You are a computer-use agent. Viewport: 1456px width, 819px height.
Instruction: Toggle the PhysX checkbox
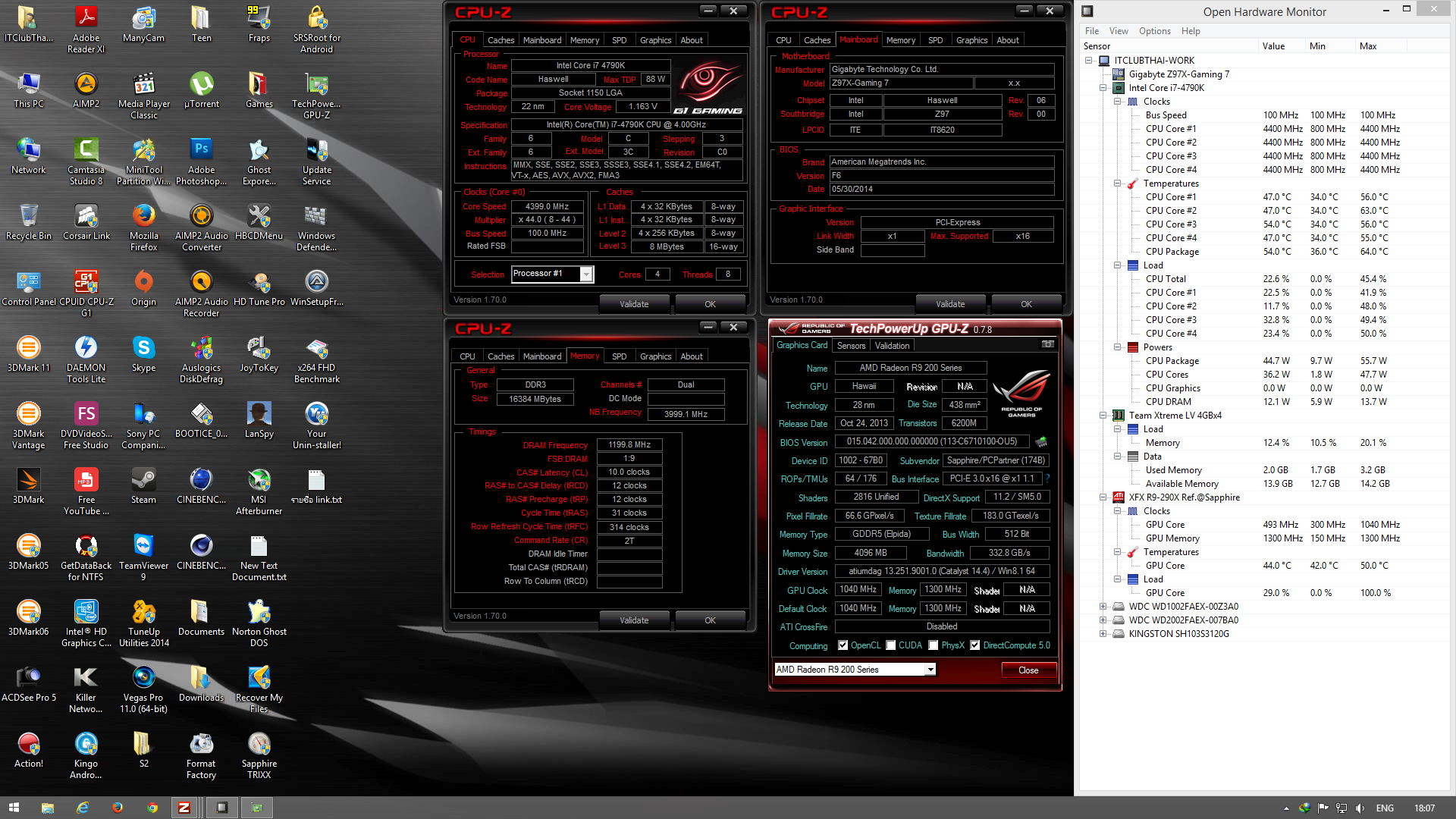(934, 645)
